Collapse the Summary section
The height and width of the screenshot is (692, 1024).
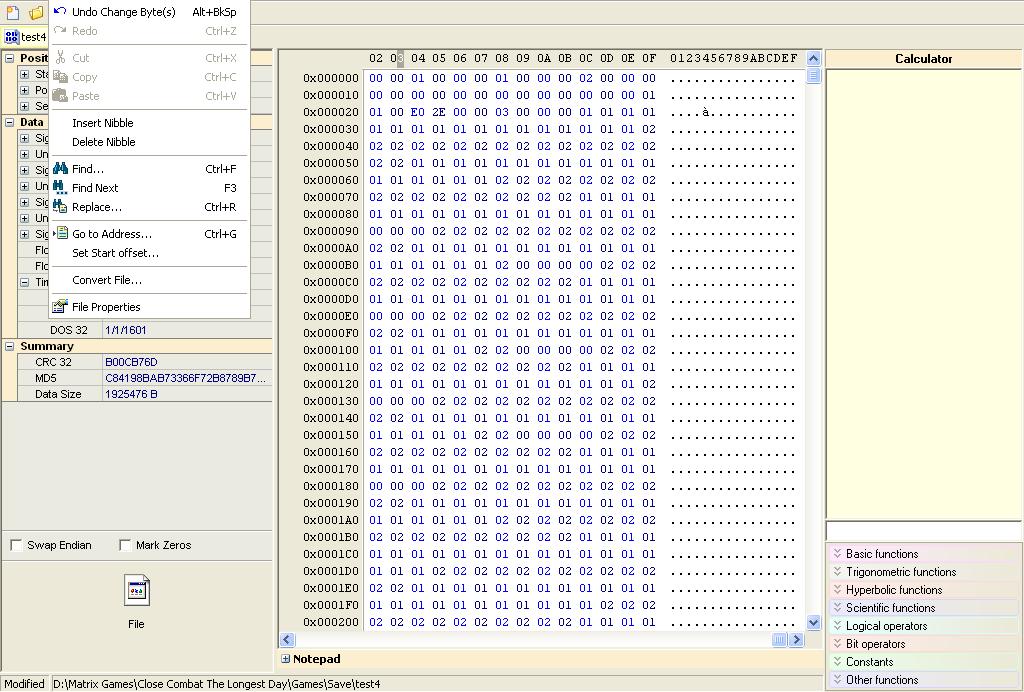pyautogui.click(x=10, y=346)
